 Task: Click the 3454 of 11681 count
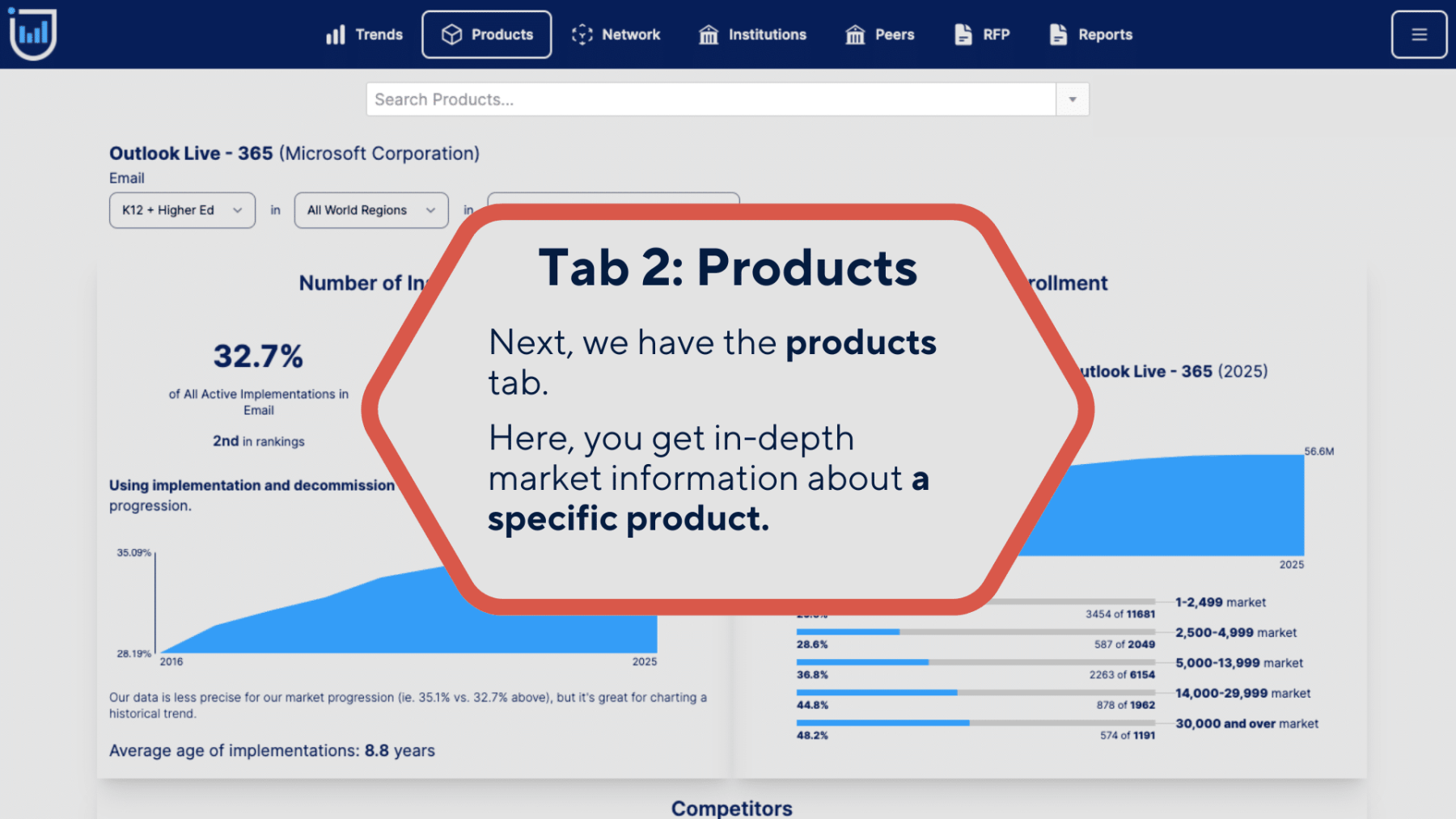tap(1120, 614)
